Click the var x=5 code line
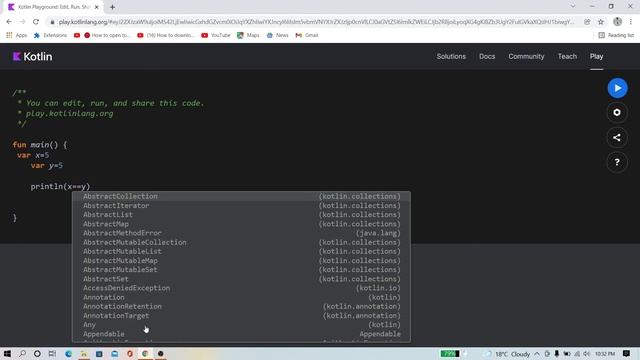This screenshot has width=640, height=360. pos(33,156)
